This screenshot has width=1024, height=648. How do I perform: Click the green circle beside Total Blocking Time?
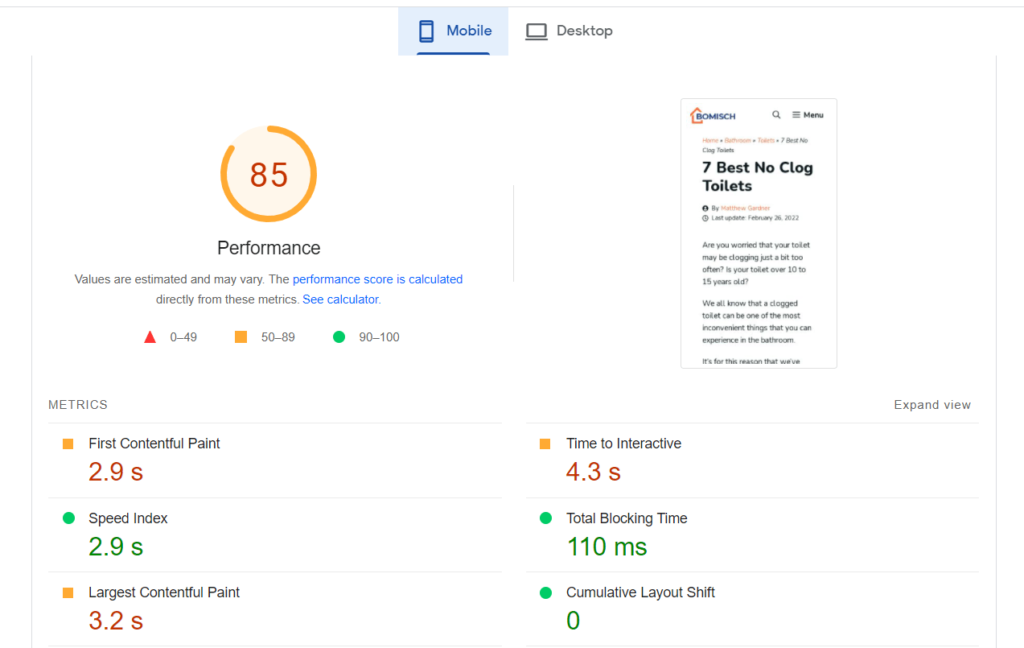(545, 518)
